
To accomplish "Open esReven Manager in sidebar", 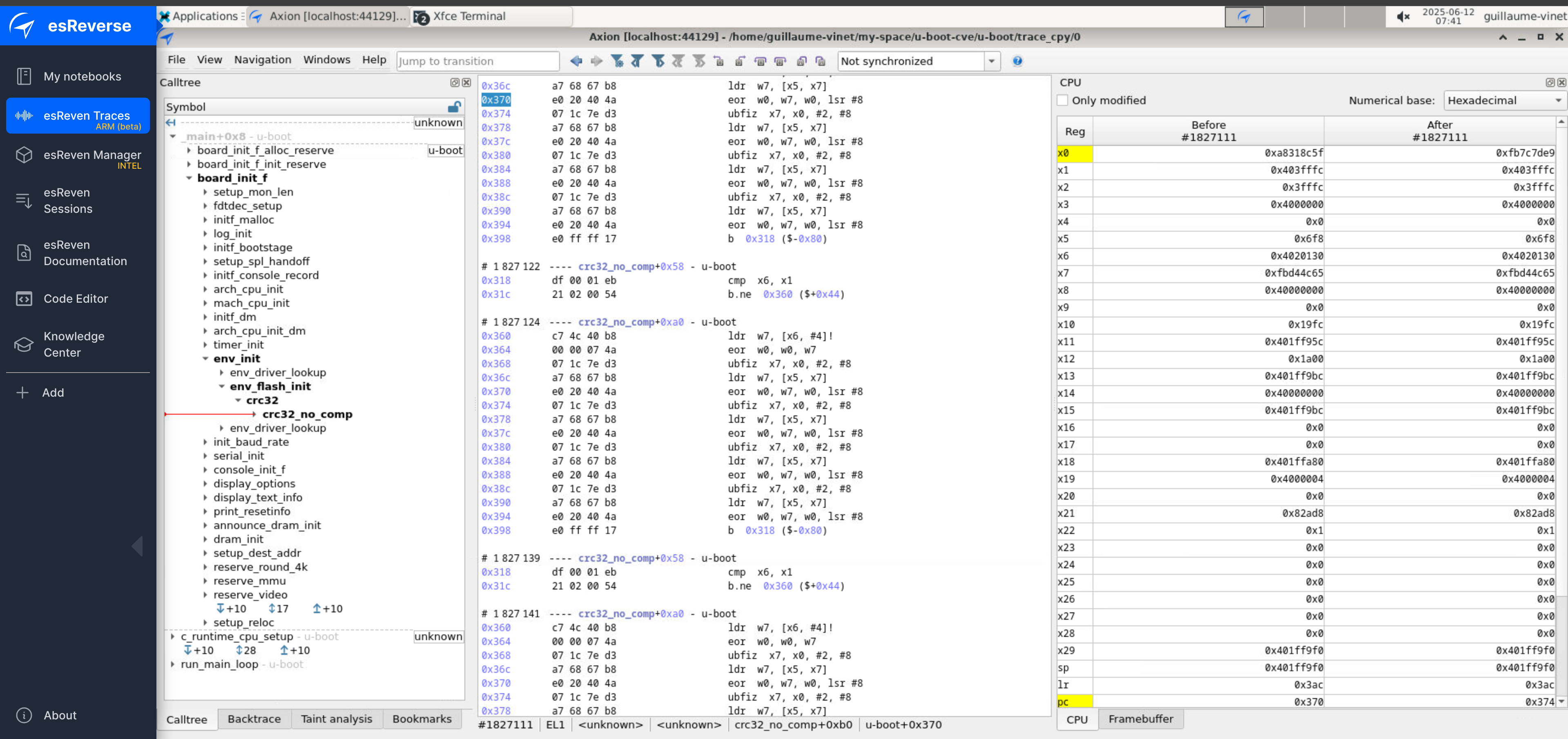I will [x=91, y=155].
